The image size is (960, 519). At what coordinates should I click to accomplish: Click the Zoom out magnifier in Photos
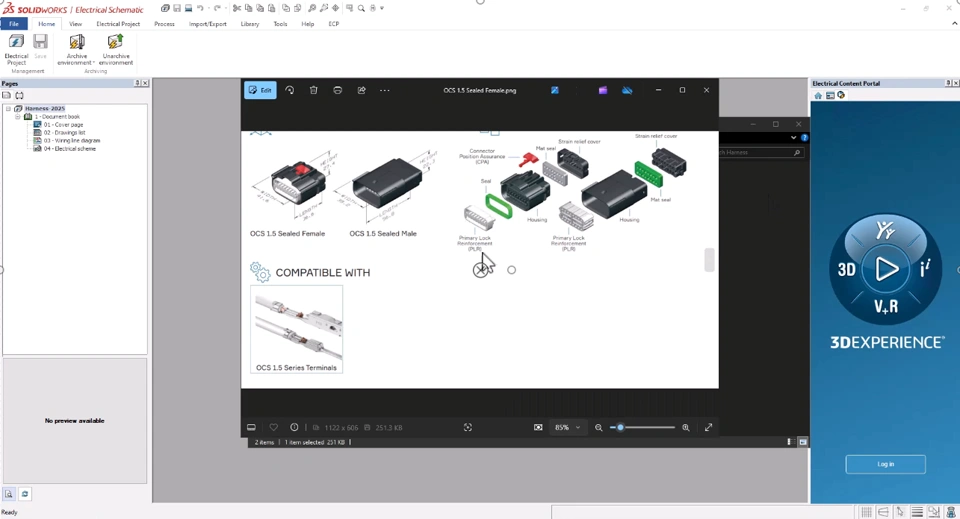pos(599,427)
